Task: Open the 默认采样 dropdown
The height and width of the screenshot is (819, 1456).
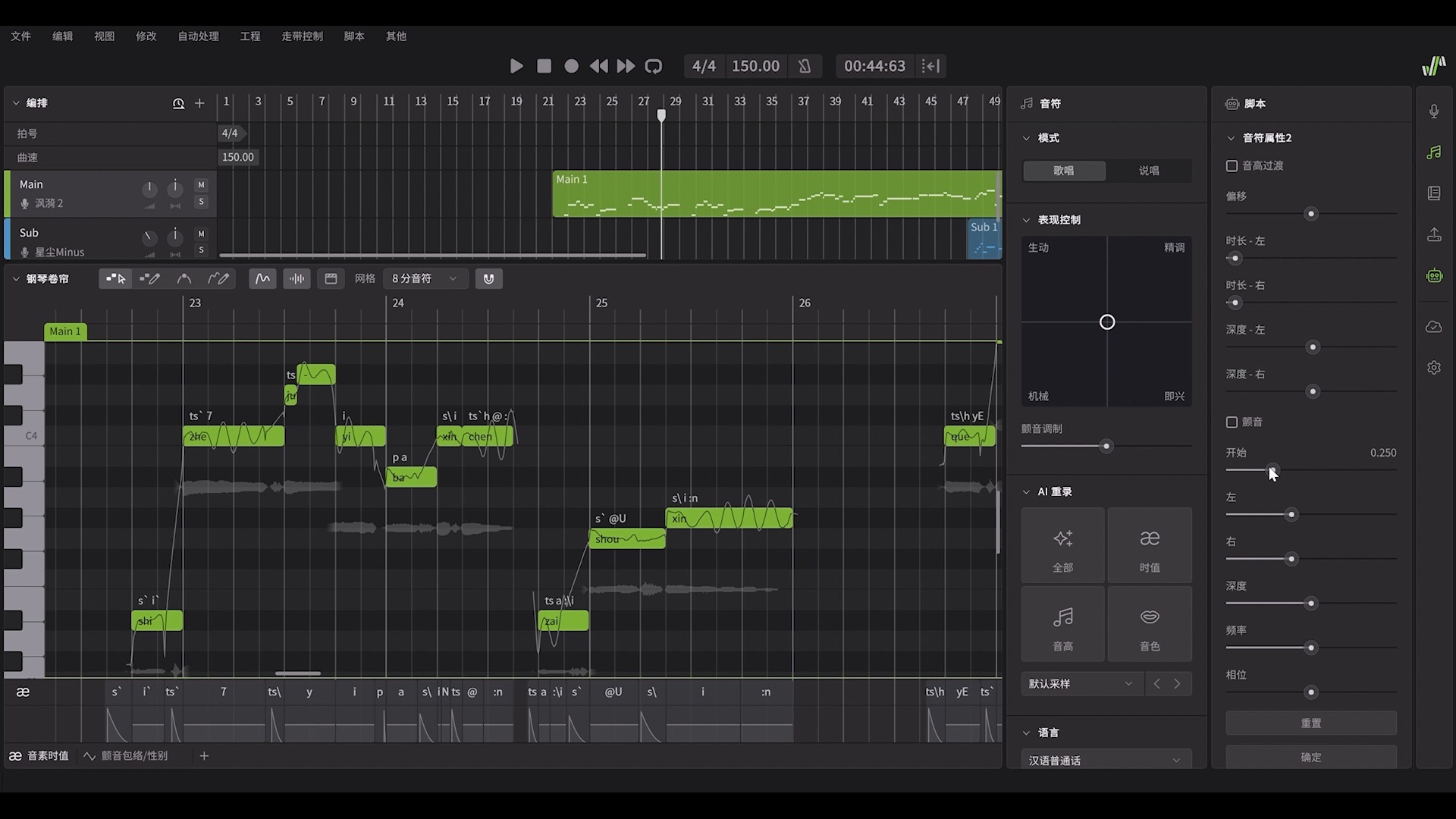Action: point(1082,684)
